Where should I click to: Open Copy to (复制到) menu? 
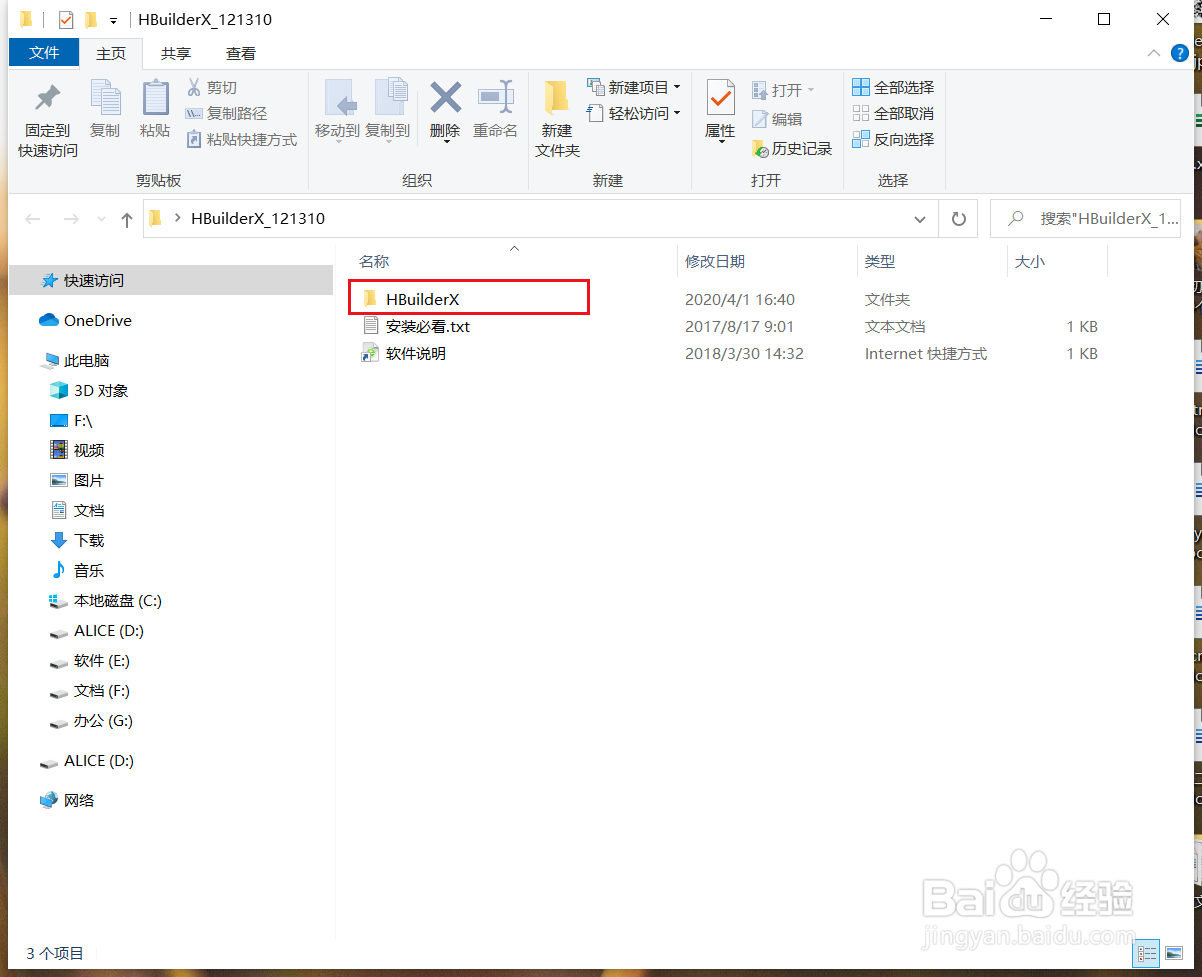387,110
